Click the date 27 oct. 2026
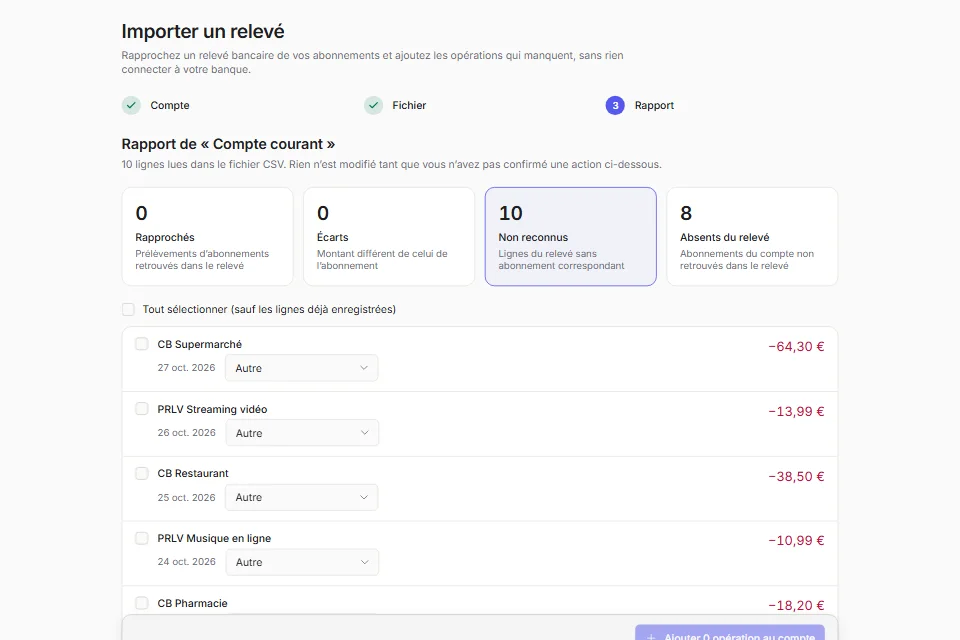Screen dimensions: 960x640 click(186, 367)
